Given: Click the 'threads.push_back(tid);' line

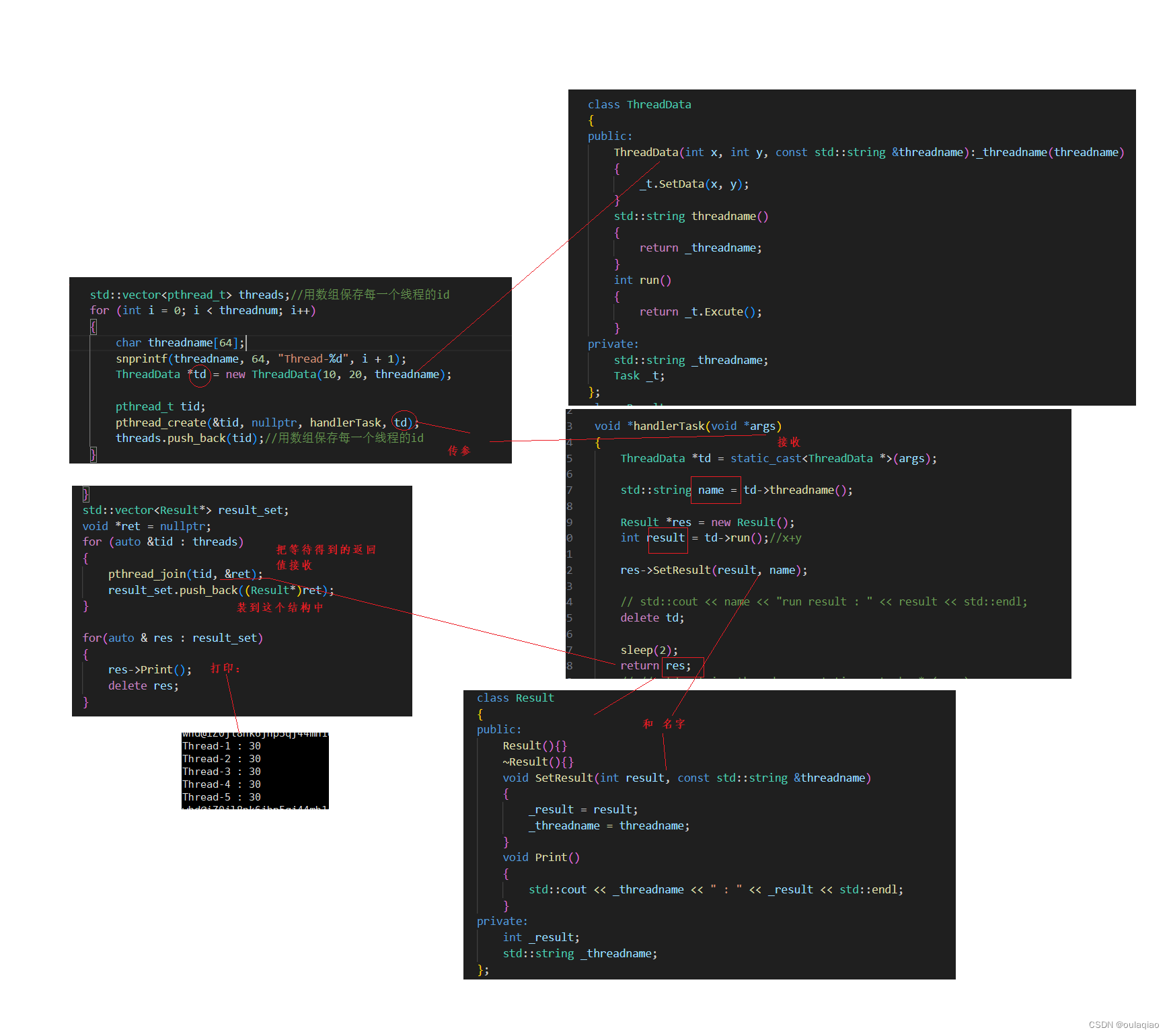Looking at the screenshot, I should pyautogui.click(x=270, y=438).
